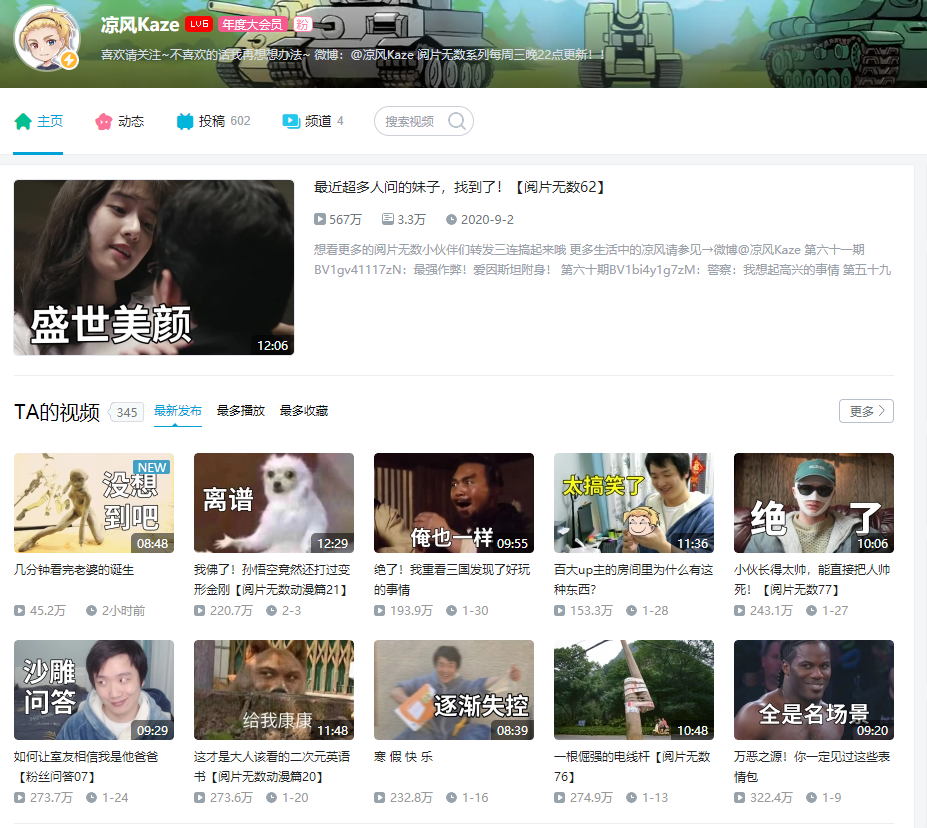Click the play icon beside 322.4万
The width and height of the screenshot is (927, 828).
coord(740,797)
